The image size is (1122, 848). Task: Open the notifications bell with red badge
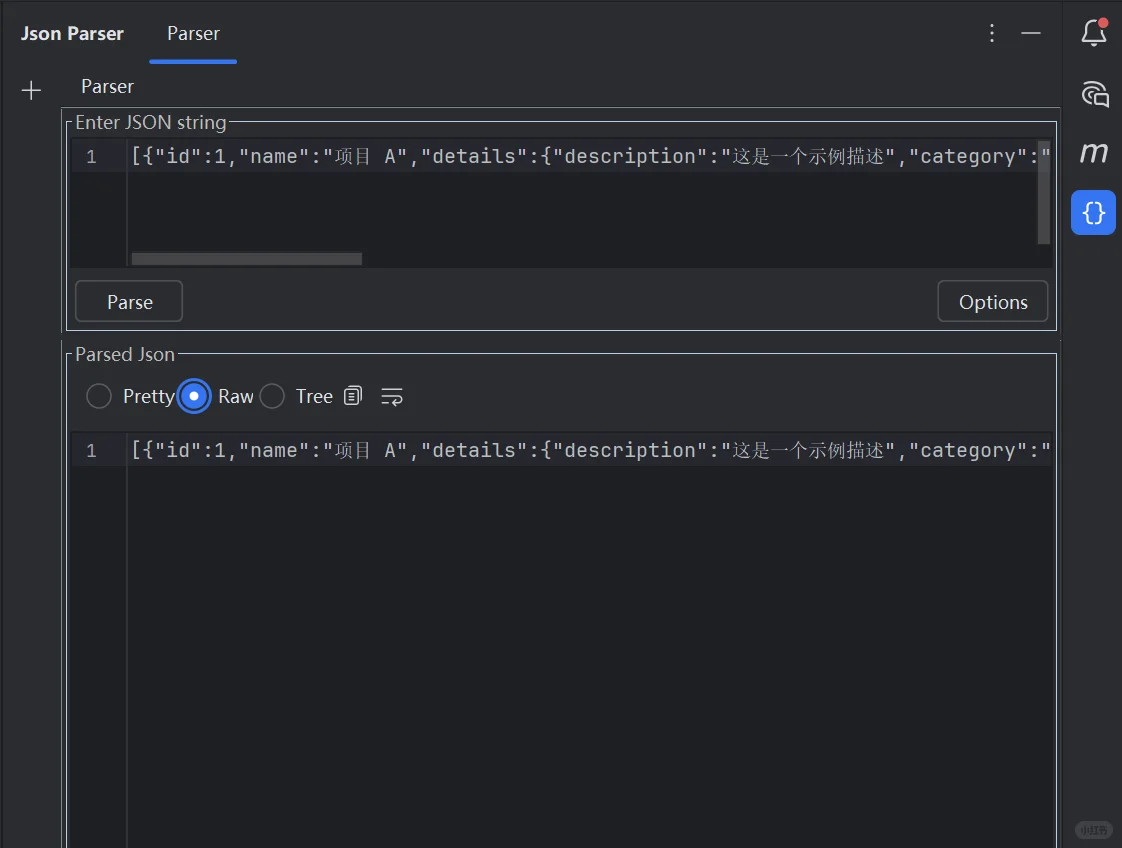tap(1093, 32)
